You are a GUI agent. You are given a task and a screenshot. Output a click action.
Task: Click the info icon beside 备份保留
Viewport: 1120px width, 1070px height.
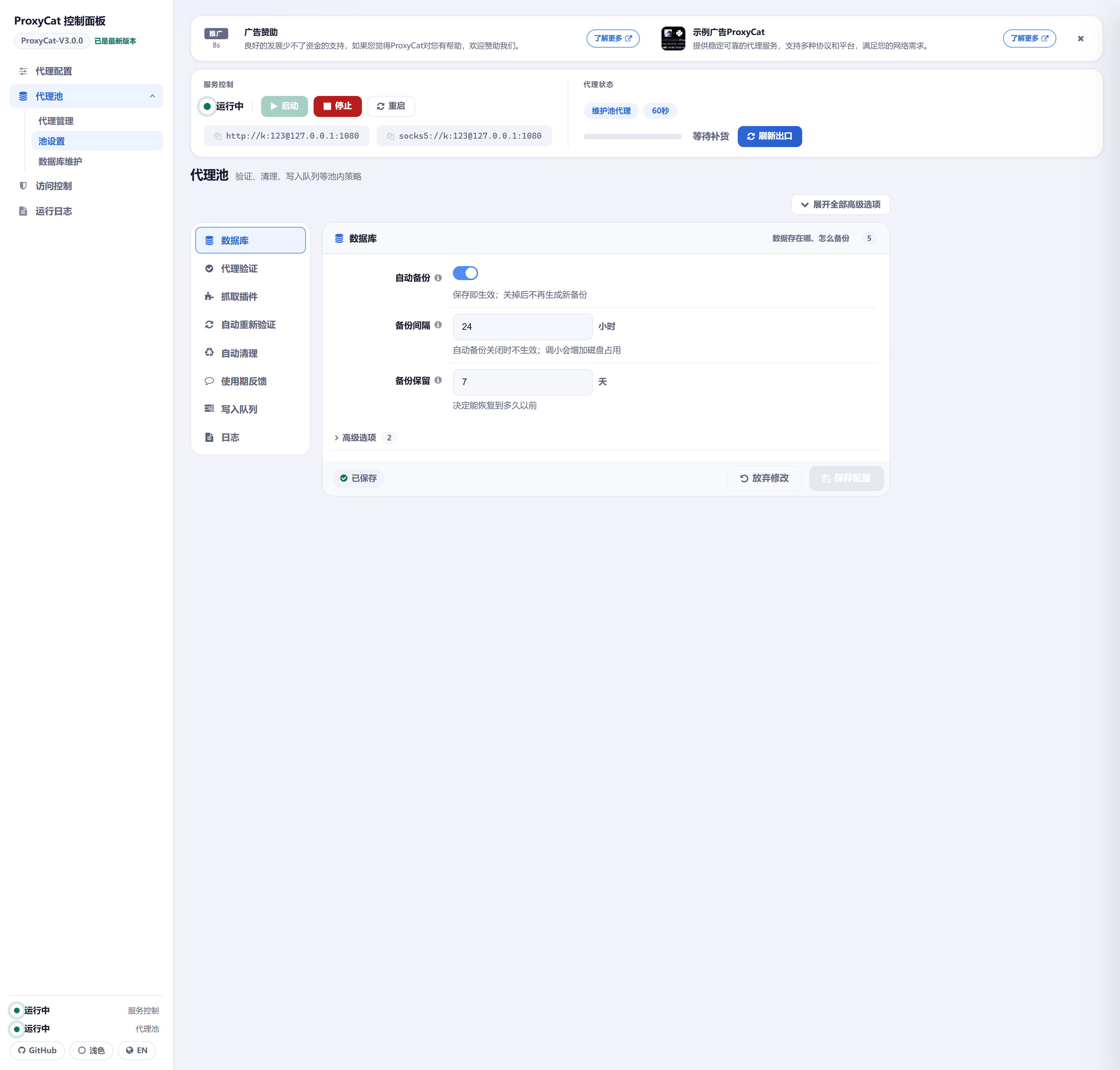[438, 380]
